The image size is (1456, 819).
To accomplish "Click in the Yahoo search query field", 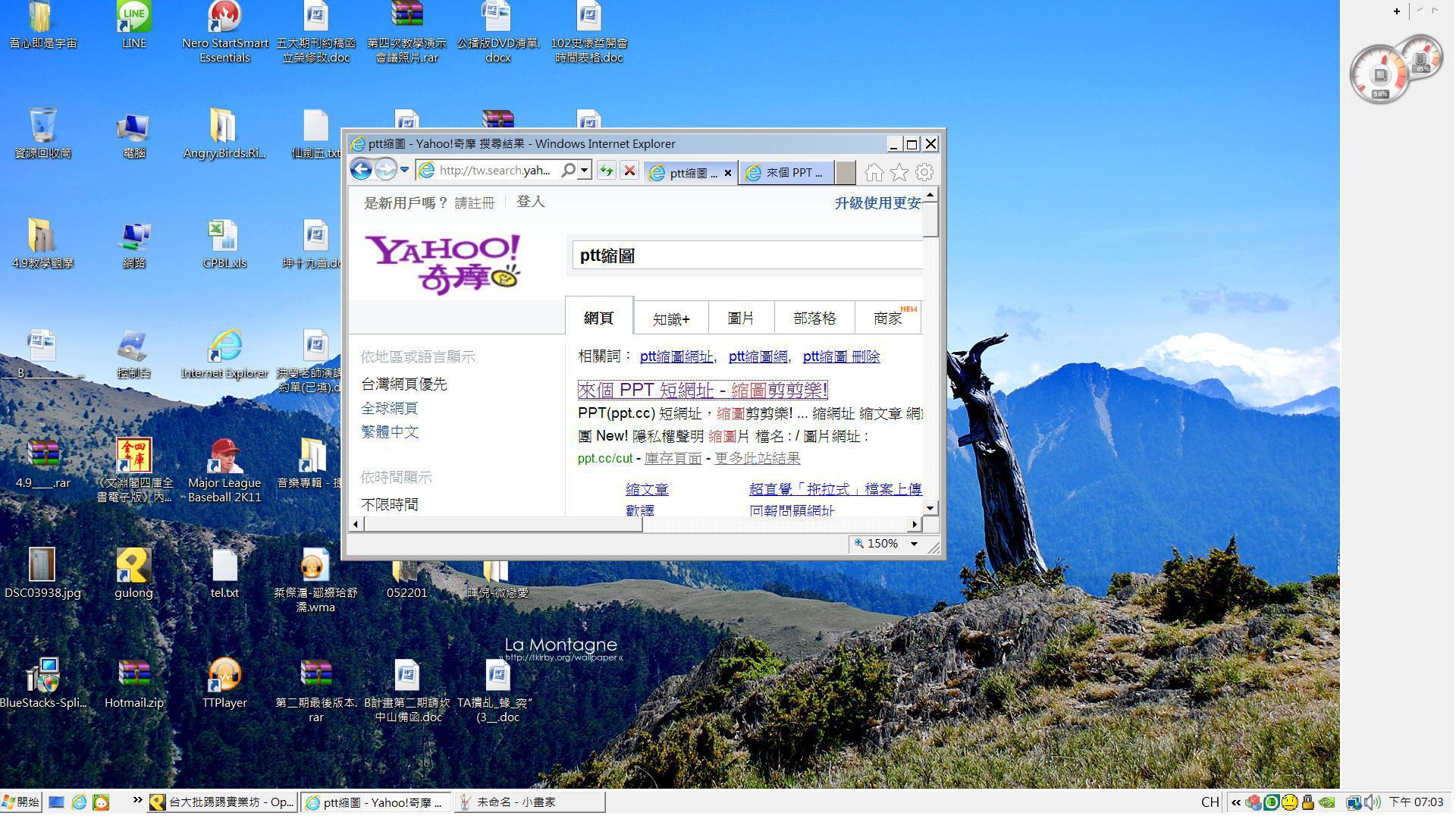I will point(747,256).
